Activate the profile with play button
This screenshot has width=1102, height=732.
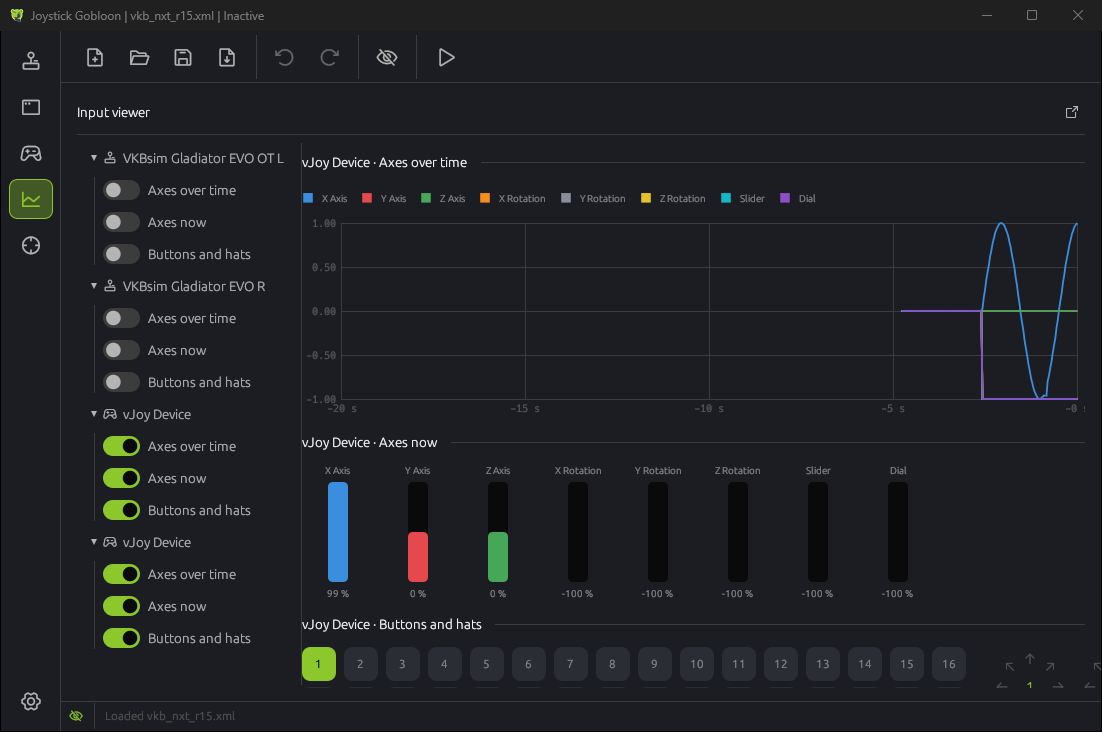[x=446, y=58]
